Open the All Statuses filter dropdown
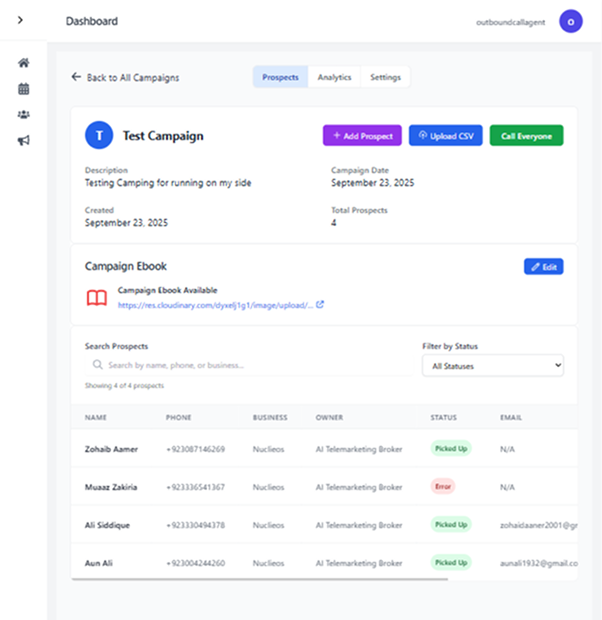 pyautogui.click(x=492, y=366)
